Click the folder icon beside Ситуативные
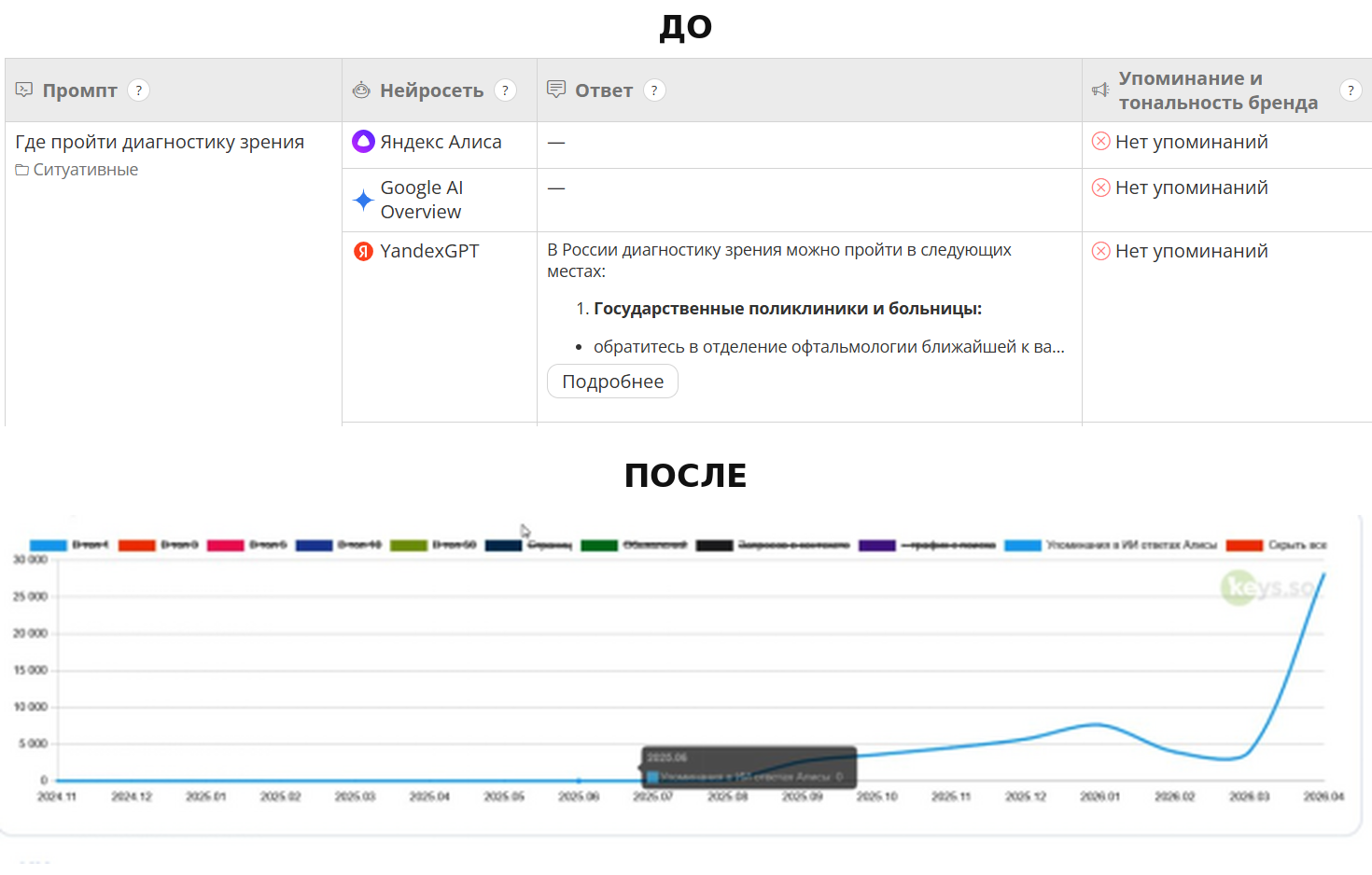This screenshot has height=875, width=1372. tap(22, 170)
